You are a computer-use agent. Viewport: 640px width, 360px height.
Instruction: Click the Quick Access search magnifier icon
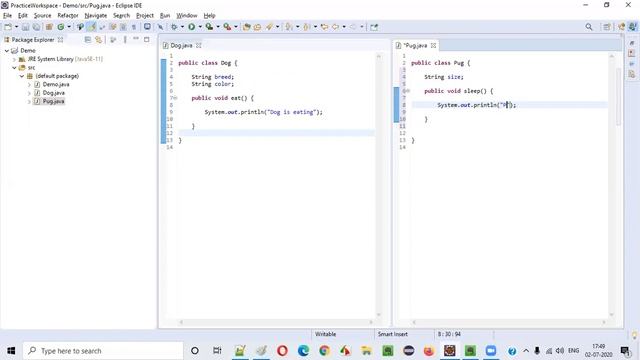pyautogui.click(x=589, y=27)
